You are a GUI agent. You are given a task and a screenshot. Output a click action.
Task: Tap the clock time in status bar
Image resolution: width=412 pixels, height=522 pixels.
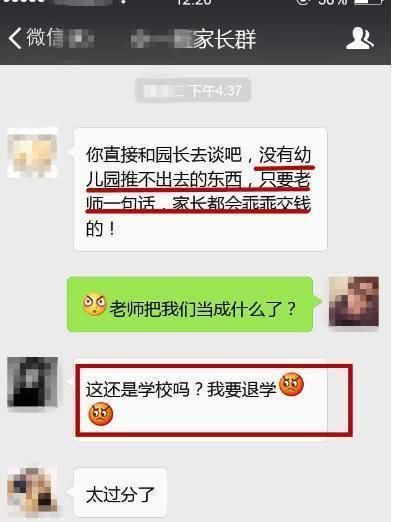pos(194,3)
